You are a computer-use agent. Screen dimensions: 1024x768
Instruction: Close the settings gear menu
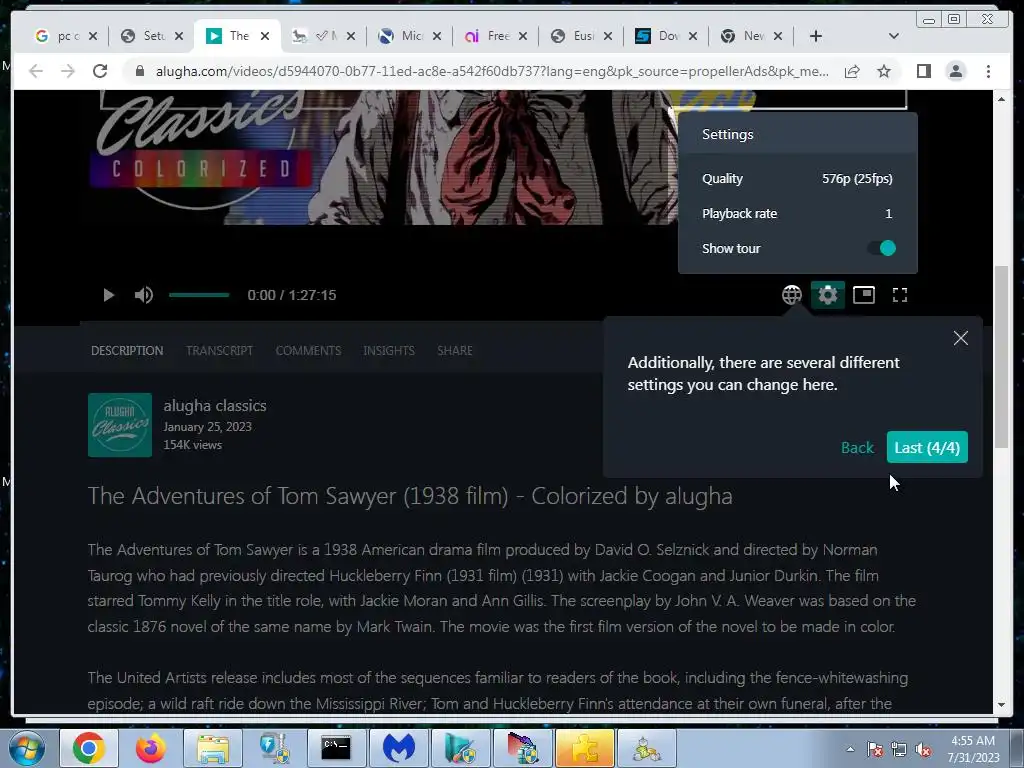click(x=827, y=295)
